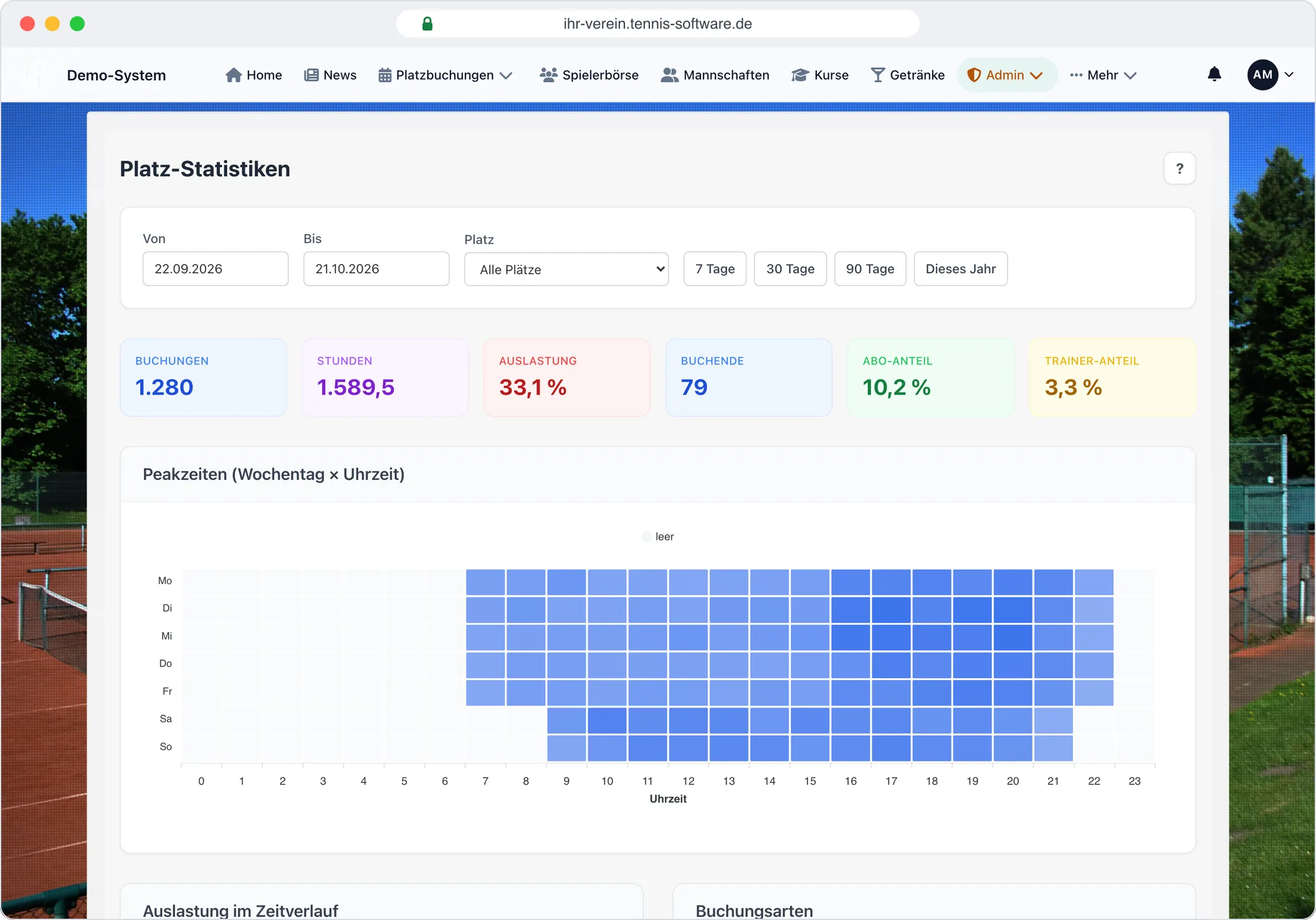This screenshot has width=1316, height=920.
Task: Go to News page
Action: 330,75
